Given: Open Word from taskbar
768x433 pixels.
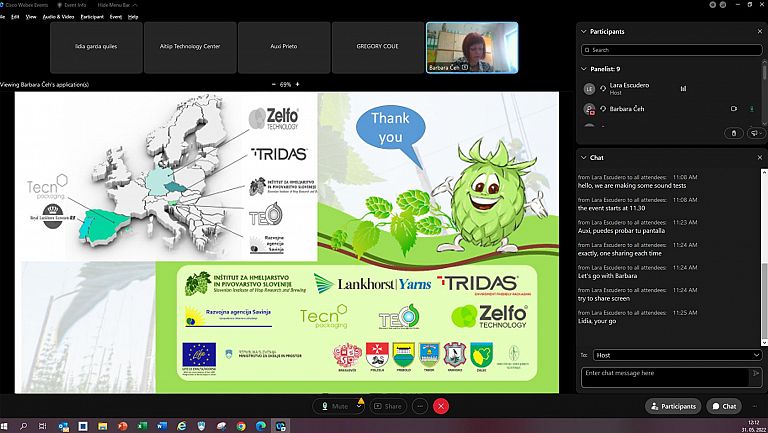Looking at the screenshot, I should (x=162, y=426).
